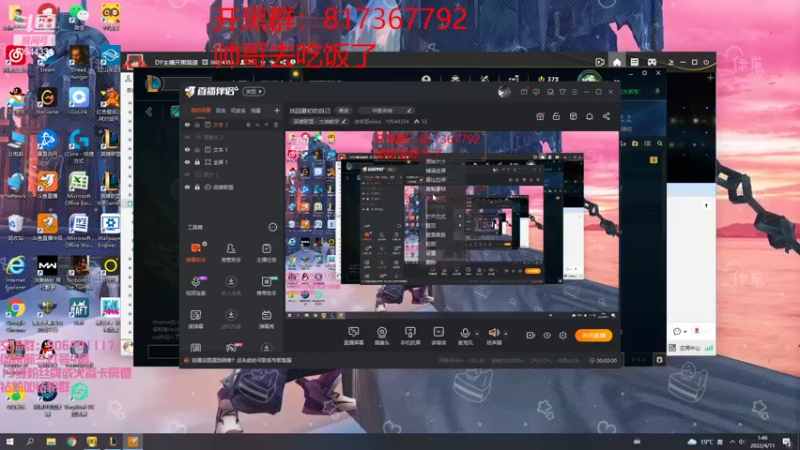This screenshot has height=450, width=800.
Task: Add a 多媒体 multimedia source
Action: [439, 336]
